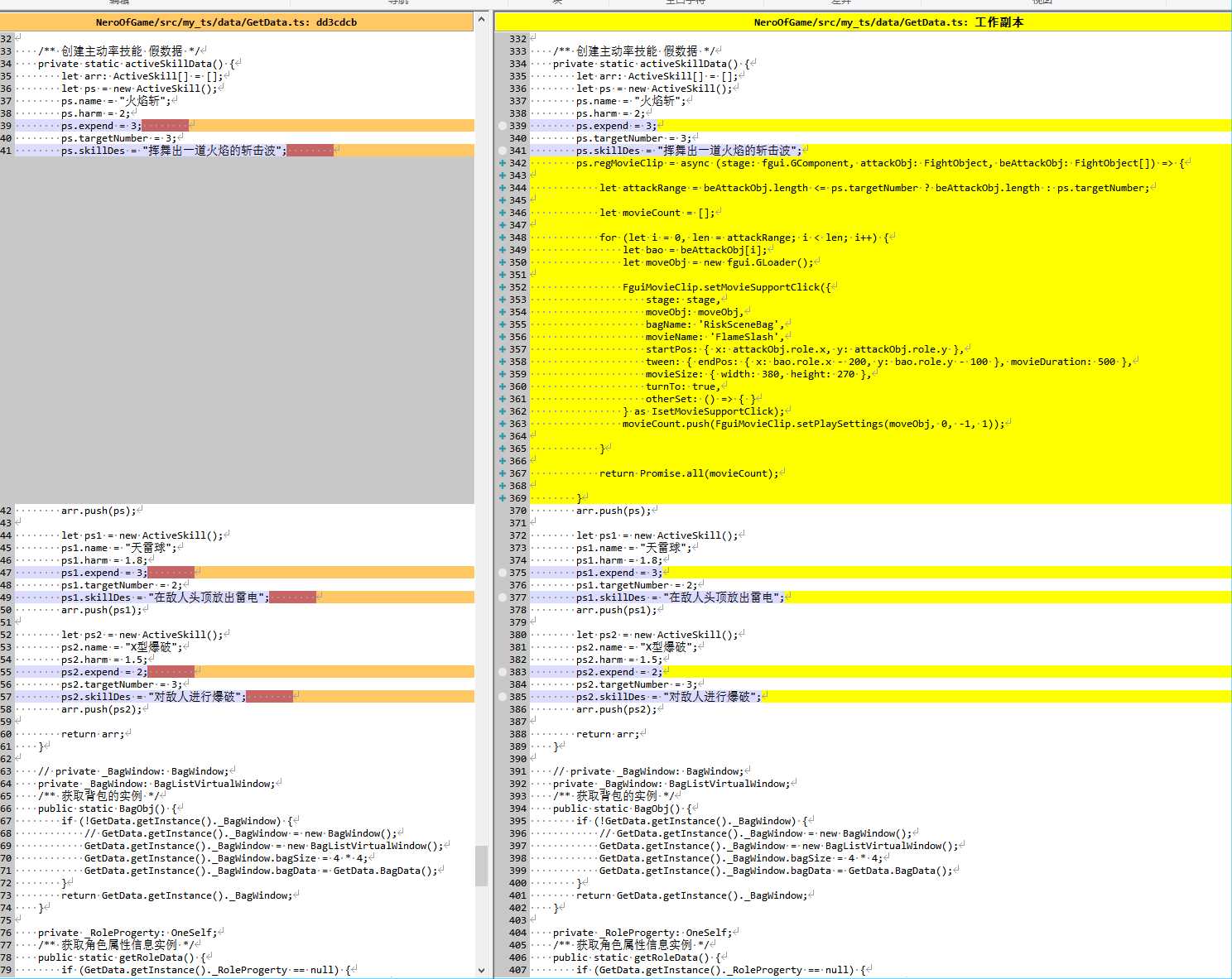
Task: Click the modified-line circle marker at line 377
Action: [x=503, y=597]
